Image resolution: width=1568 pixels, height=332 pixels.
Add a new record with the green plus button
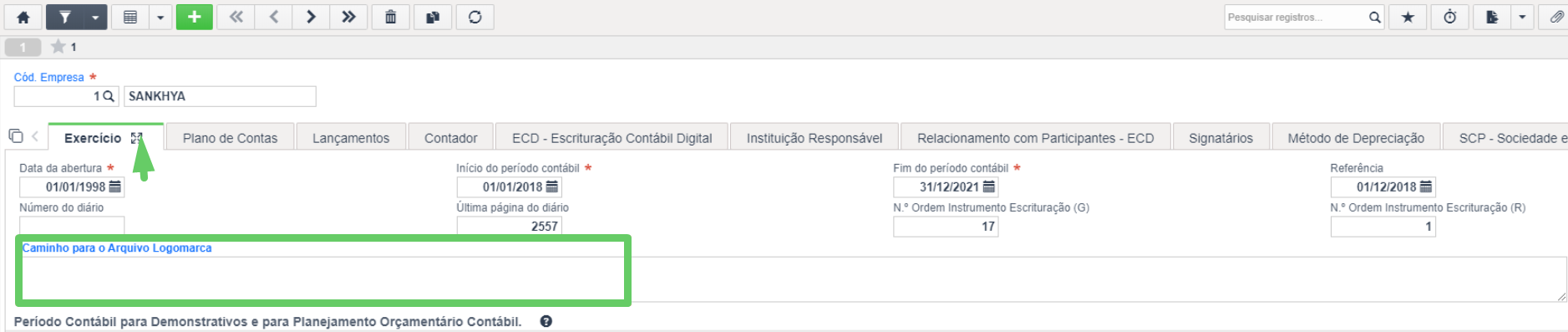194,17
